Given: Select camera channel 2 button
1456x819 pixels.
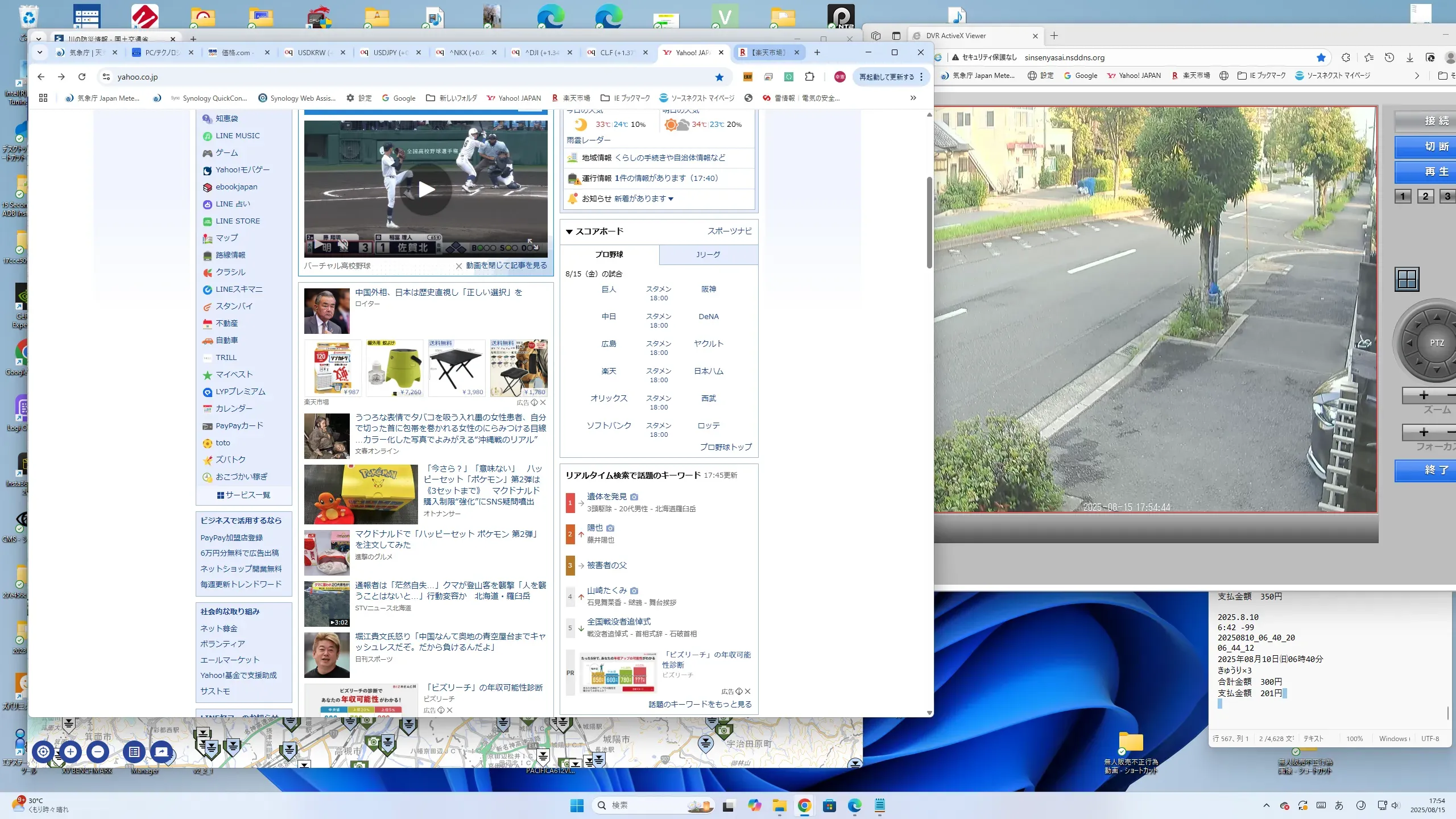Looking at the screenshot, I should pyautogui.click(x=1425, y=196).
